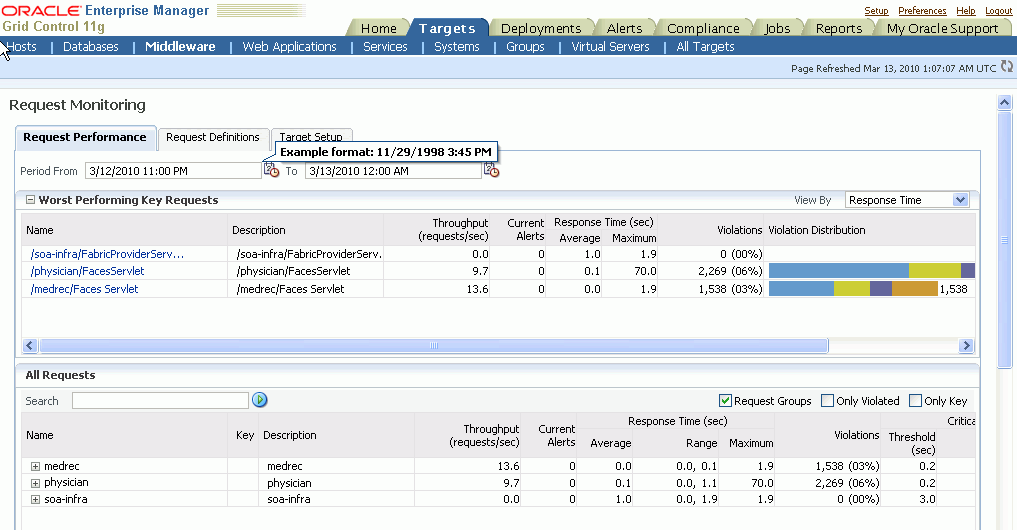Expand the soa-infra request group

(x=35, y=498)
